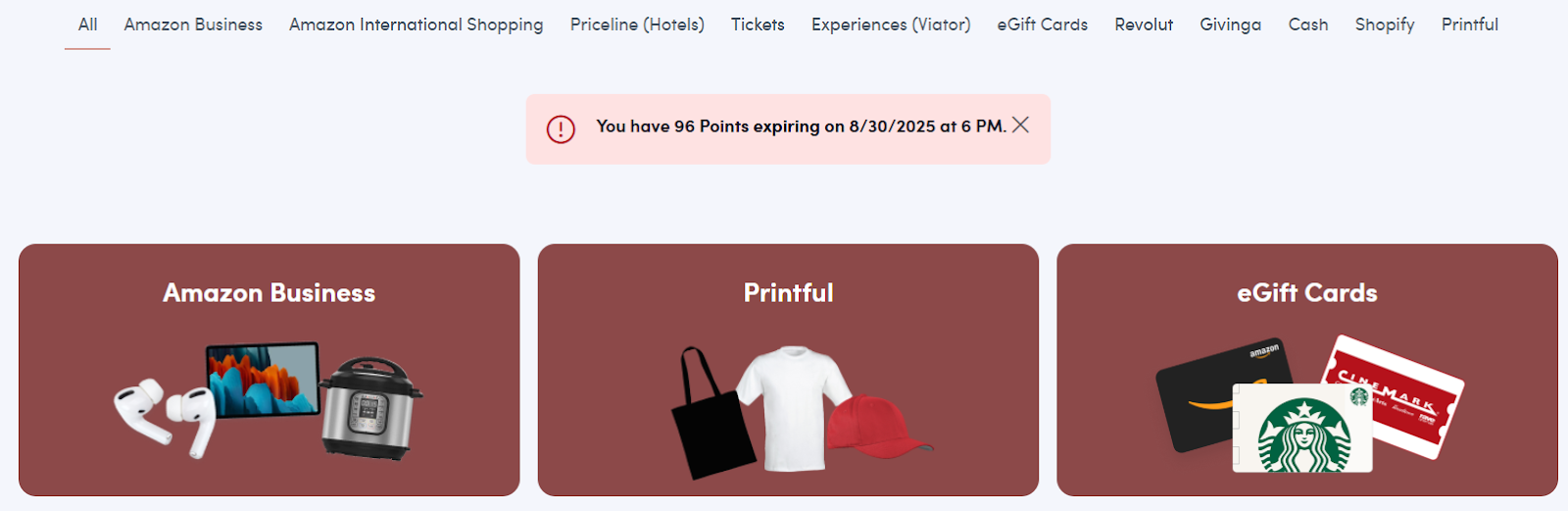Image resolution: width=1568 pixels, height=511 pixels.
Task: Open the eGift Cards reward card
Action: tap(1306, 293)
